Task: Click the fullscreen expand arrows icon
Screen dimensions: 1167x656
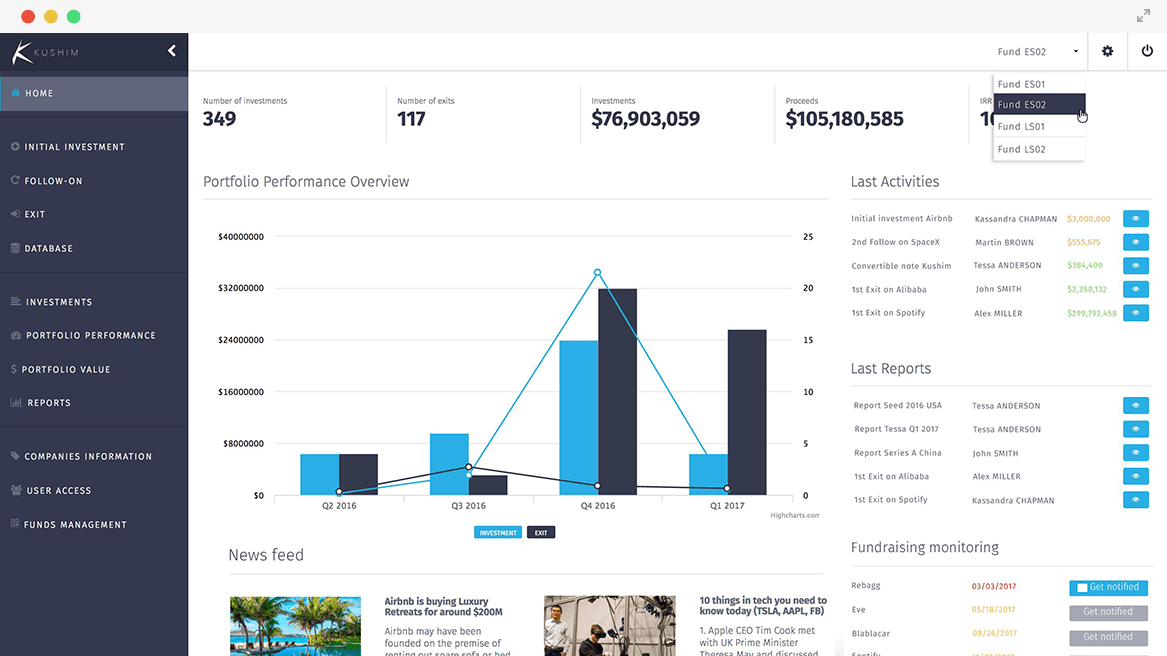Action: point(1143,16)
